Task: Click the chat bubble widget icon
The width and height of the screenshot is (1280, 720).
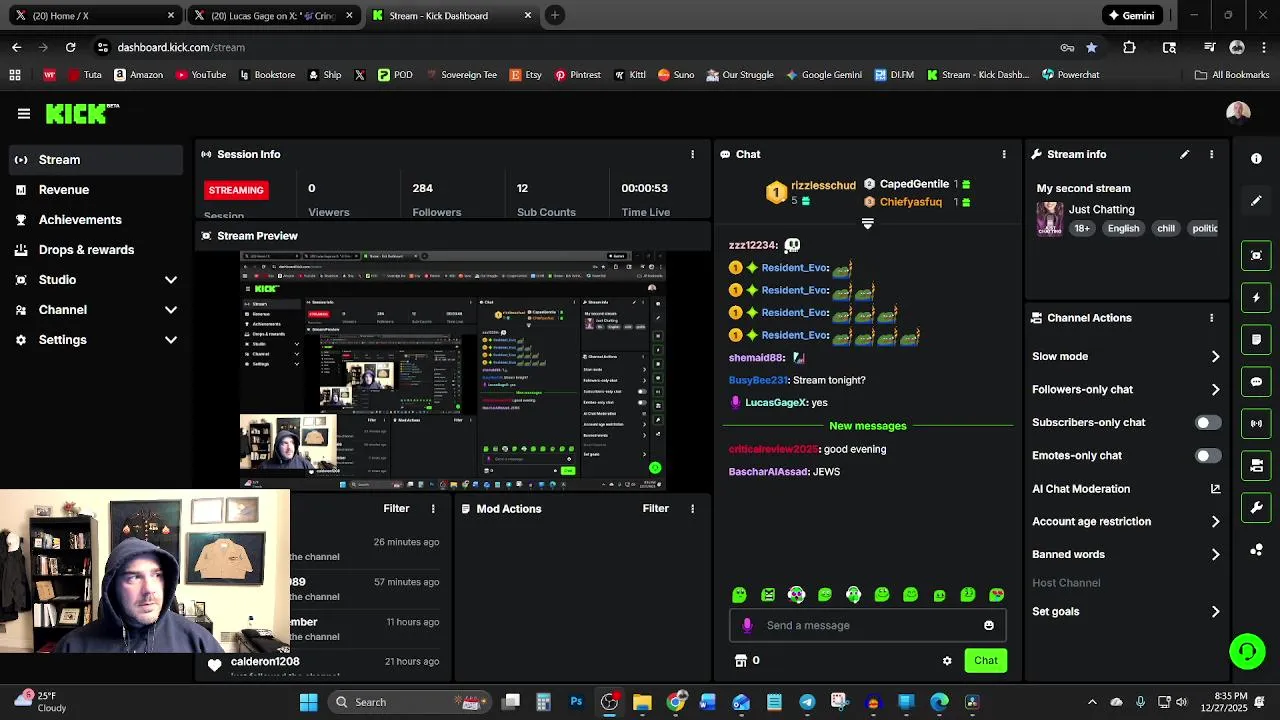Action: tap(1256, 381)
